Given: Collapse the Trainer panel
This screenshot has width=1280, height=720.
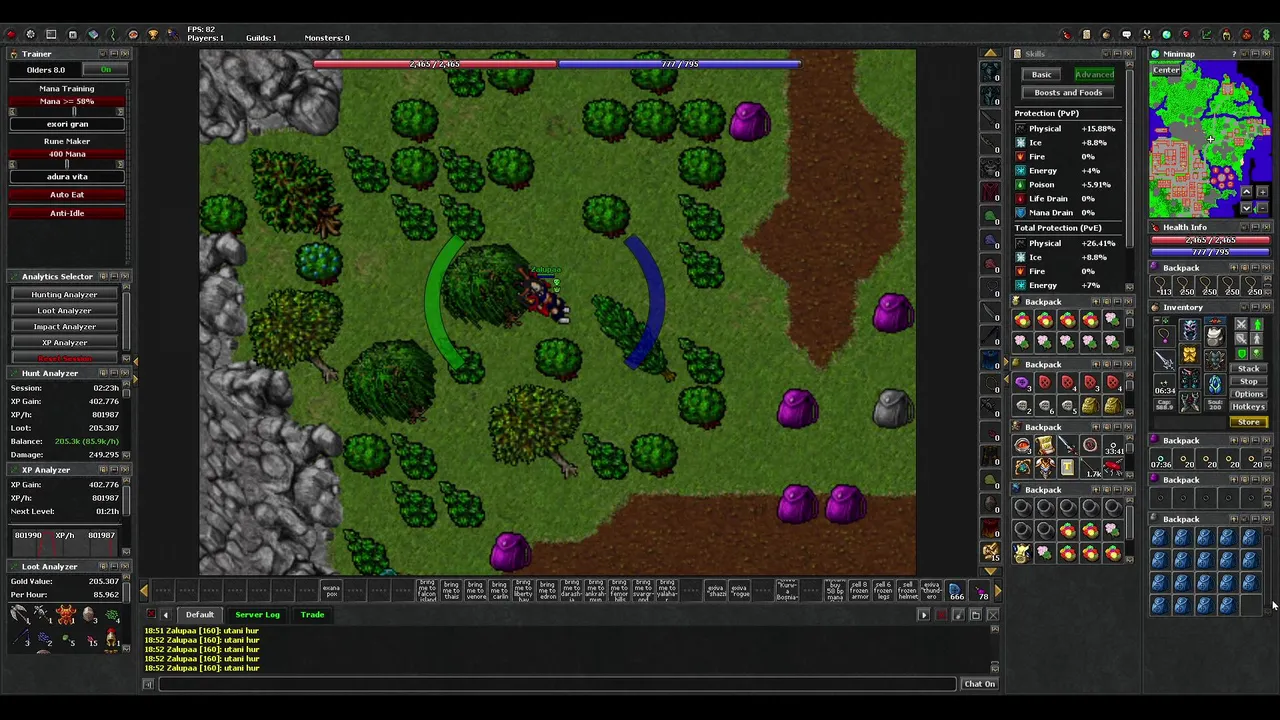Looking at the screenshot, I should point(114,53).
